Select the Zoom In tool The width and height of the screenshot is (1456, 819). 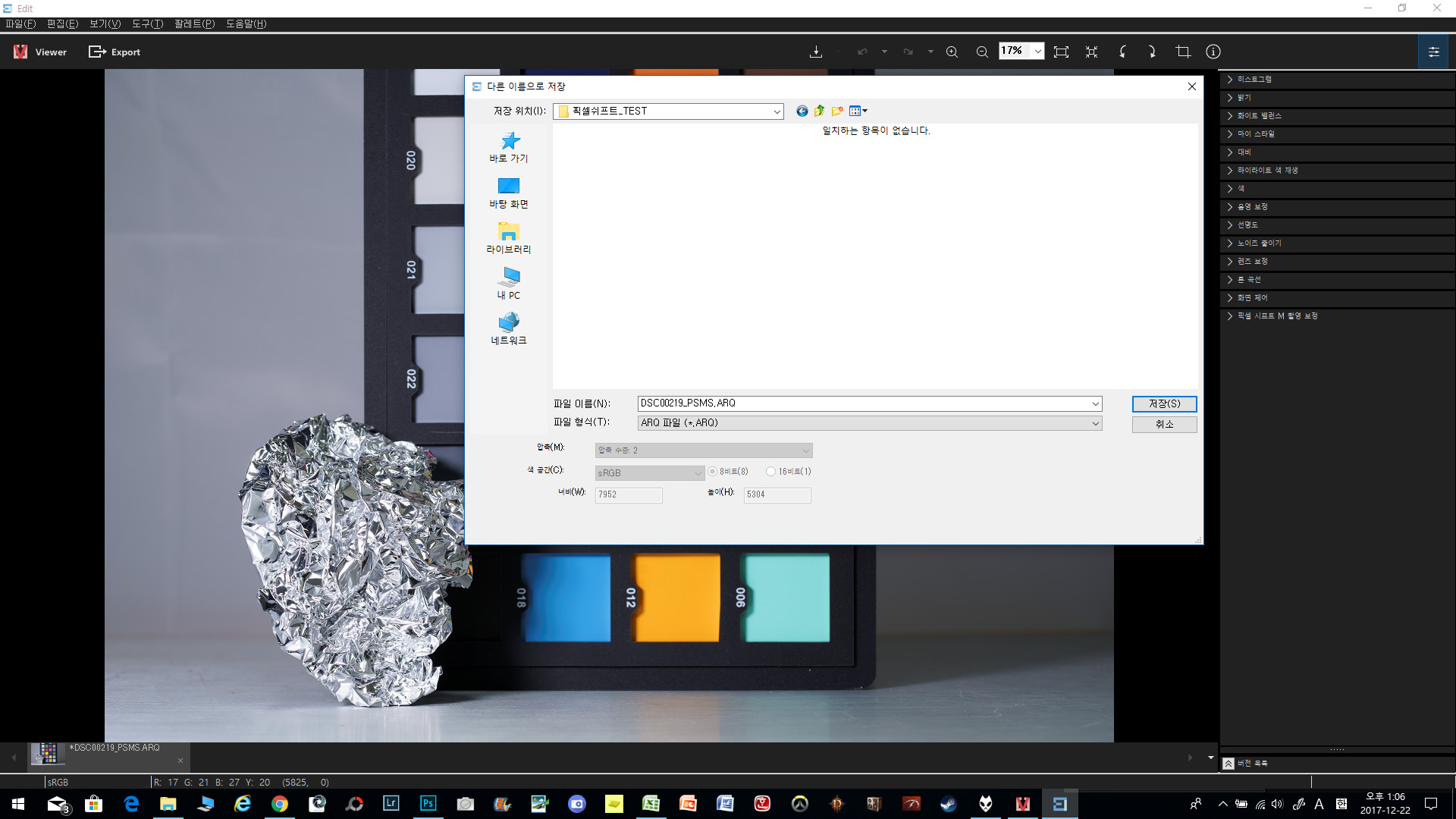point(952,52)
